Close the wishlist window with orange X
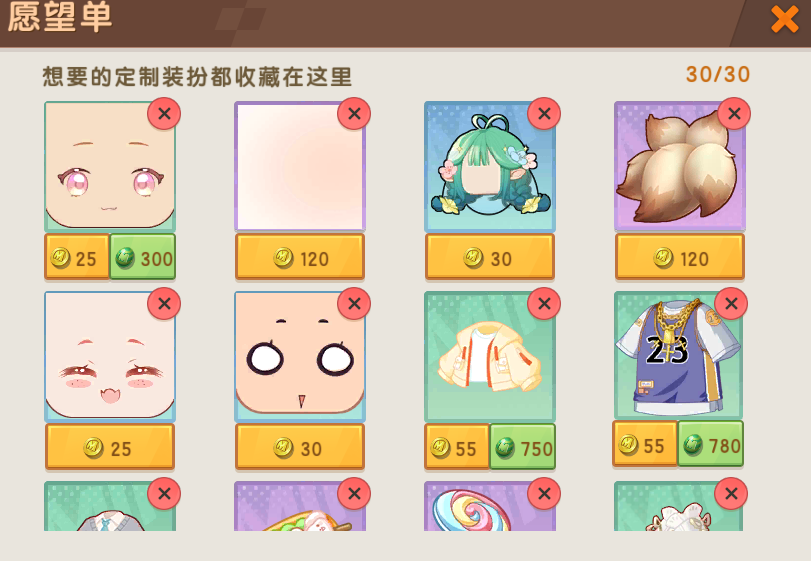Screen dimensions: 811x561 tap(785, 19)
